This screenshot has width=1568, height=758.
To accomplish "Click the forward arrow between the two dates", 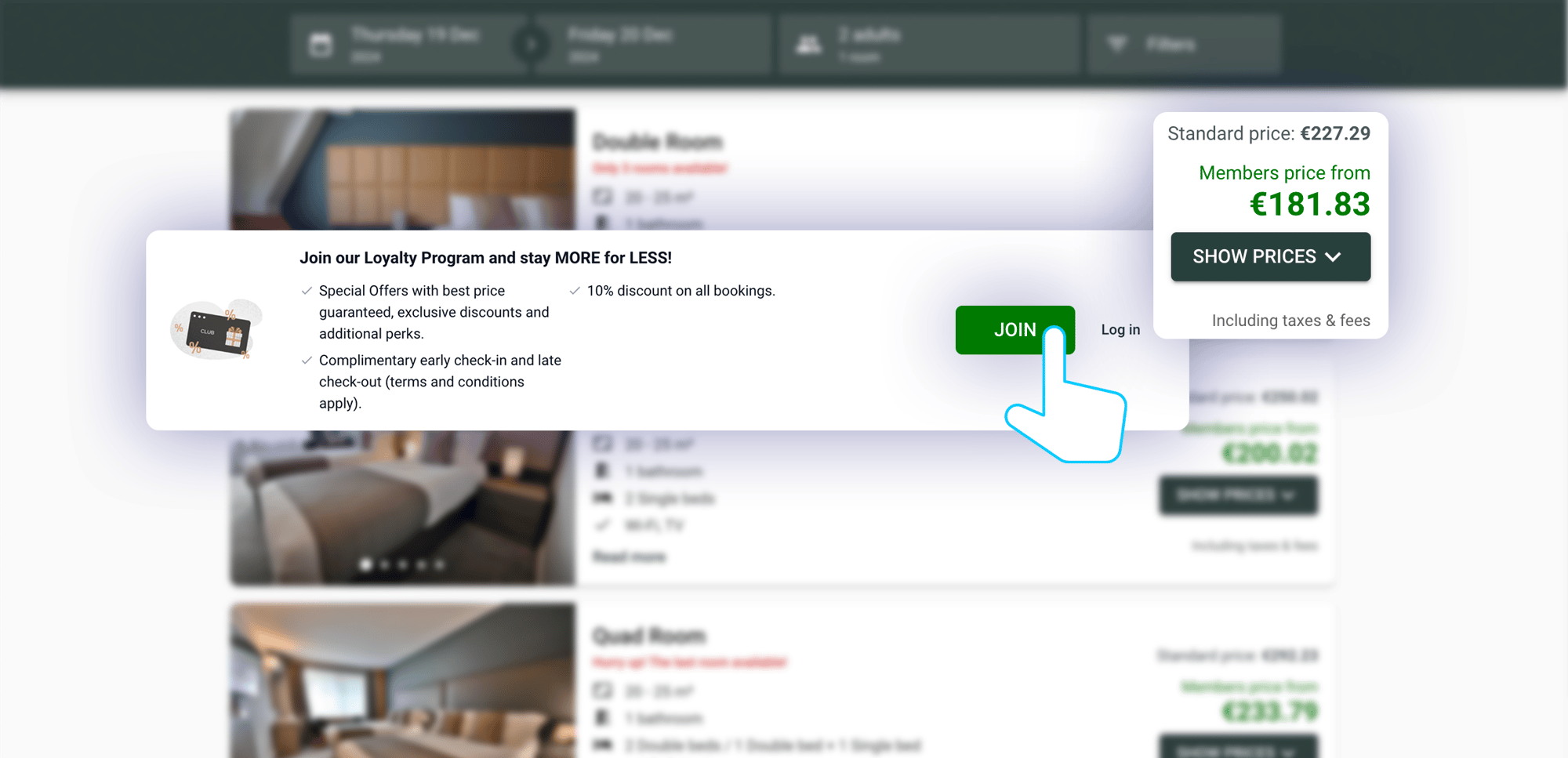I will [x=531, y=44].
